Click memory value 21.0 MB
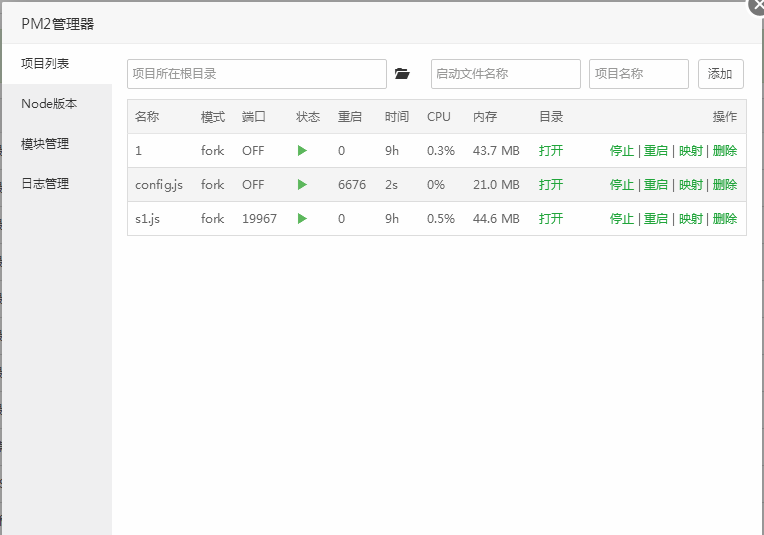Screen dimensions: 764x535 (496, 185)
